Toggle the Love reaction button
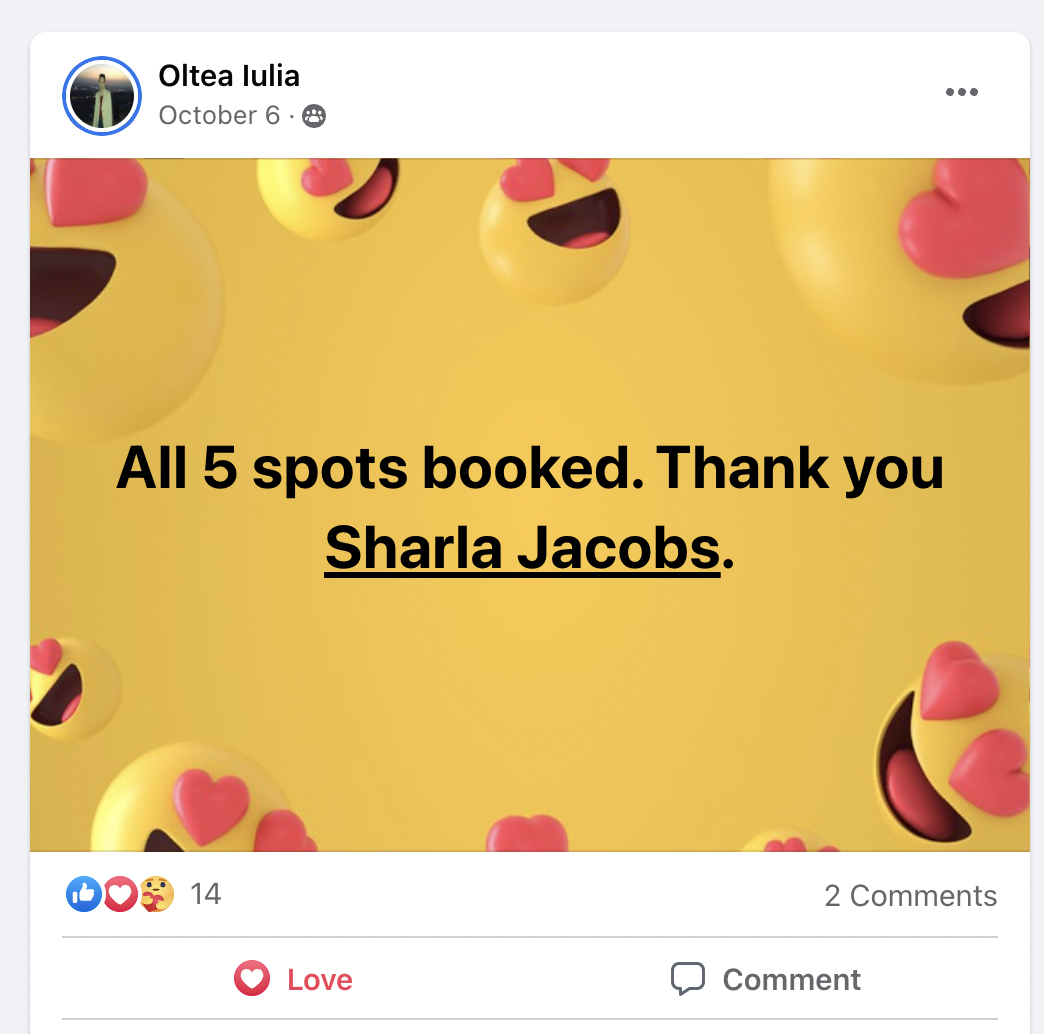Viewport: 1044px width, 1034px height. point(293,979)
